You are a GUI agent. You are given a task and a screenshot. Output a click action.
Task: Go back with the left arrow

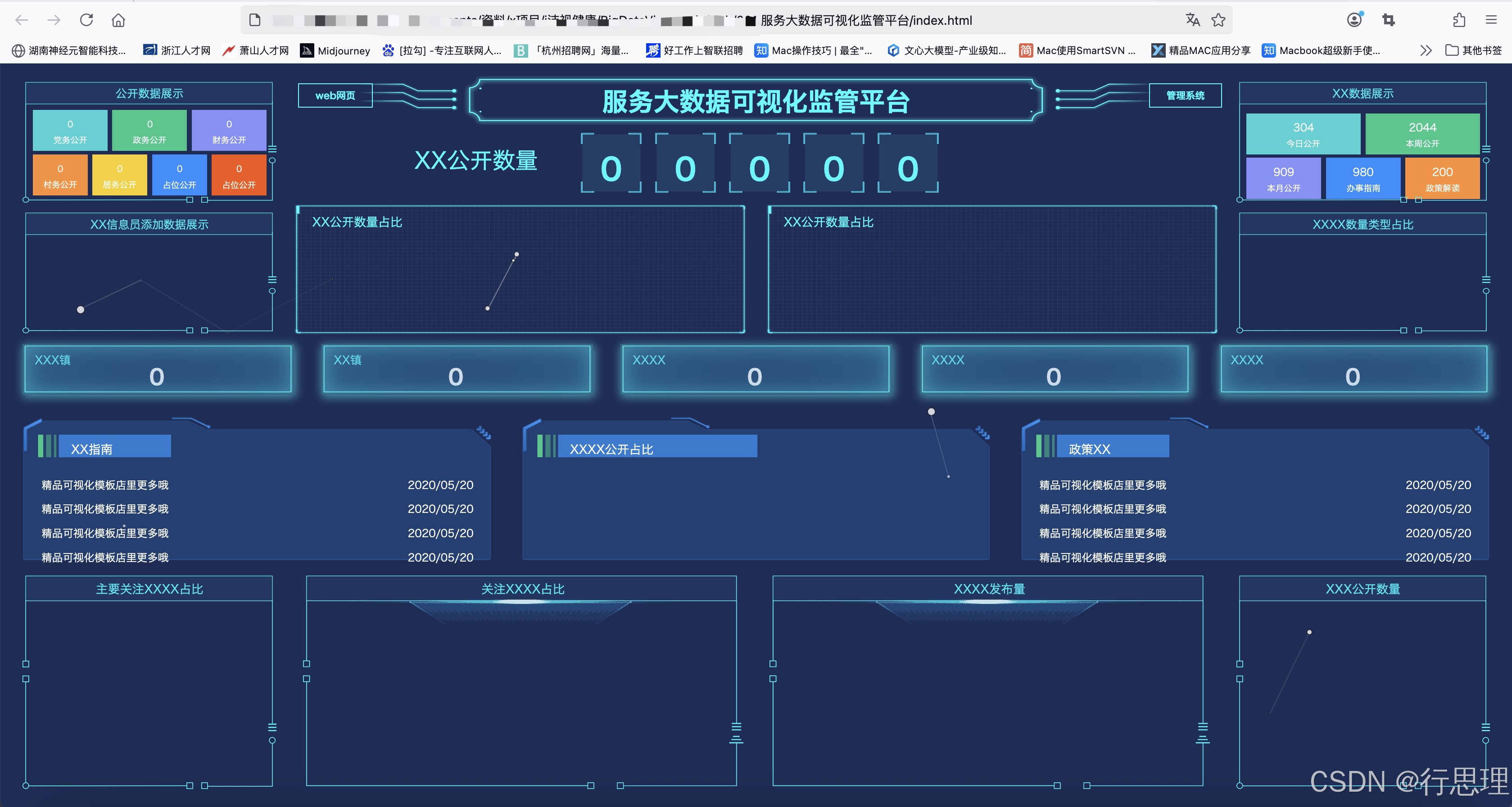tap(22, 20)
